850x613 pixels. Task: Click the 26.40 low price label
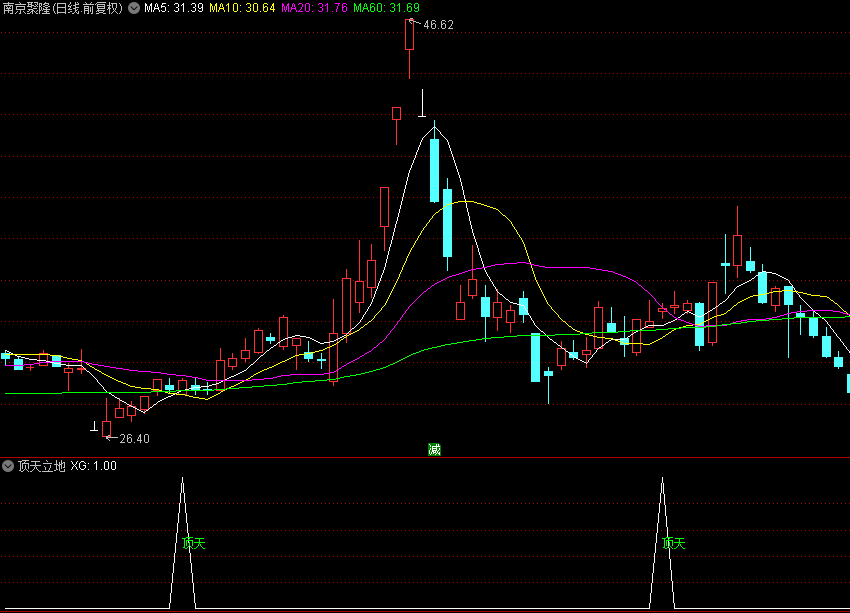point(134,438)
